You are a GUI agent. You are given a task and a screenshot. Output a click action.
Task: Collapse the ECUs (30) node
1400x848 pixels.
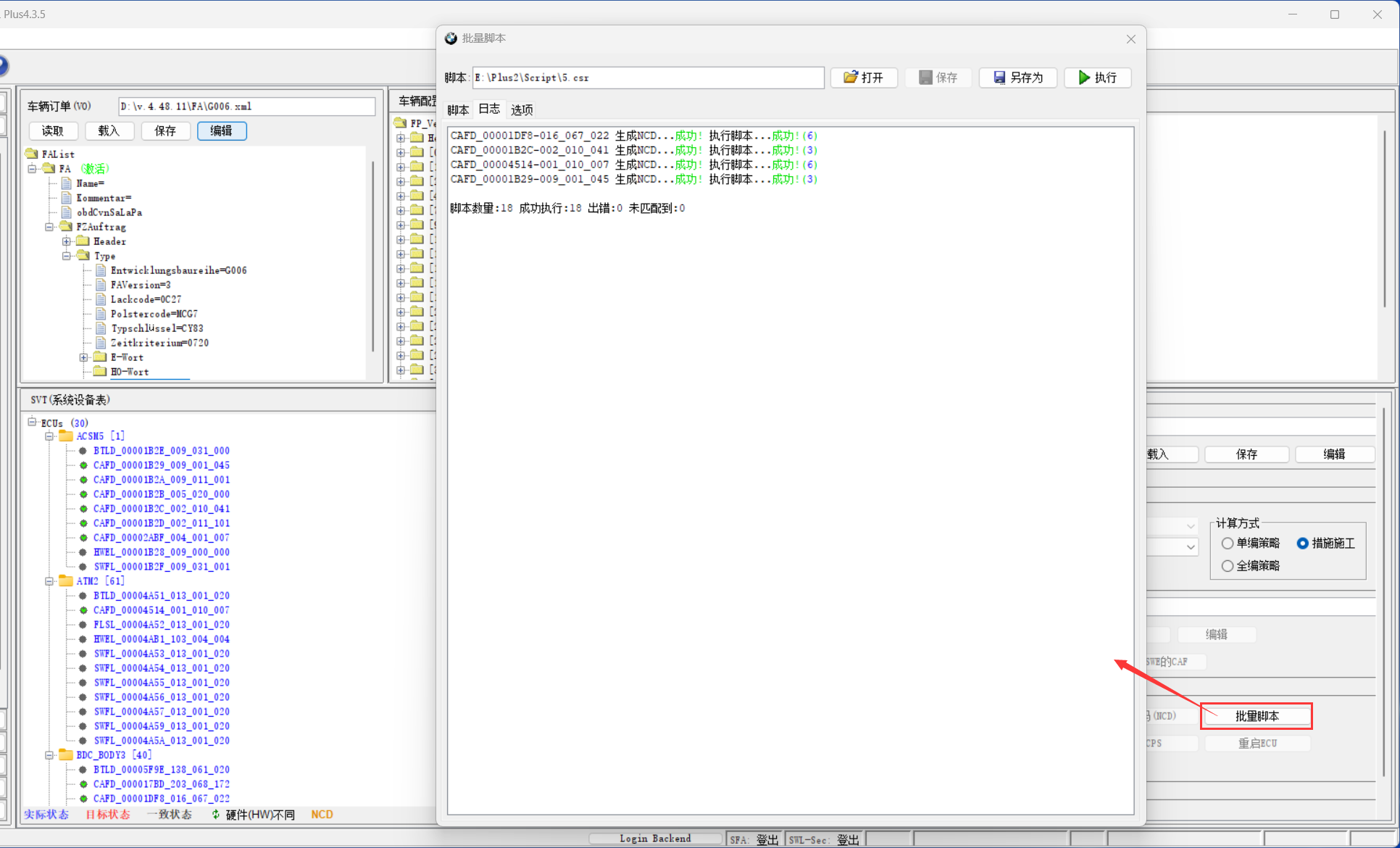[32, 422]
